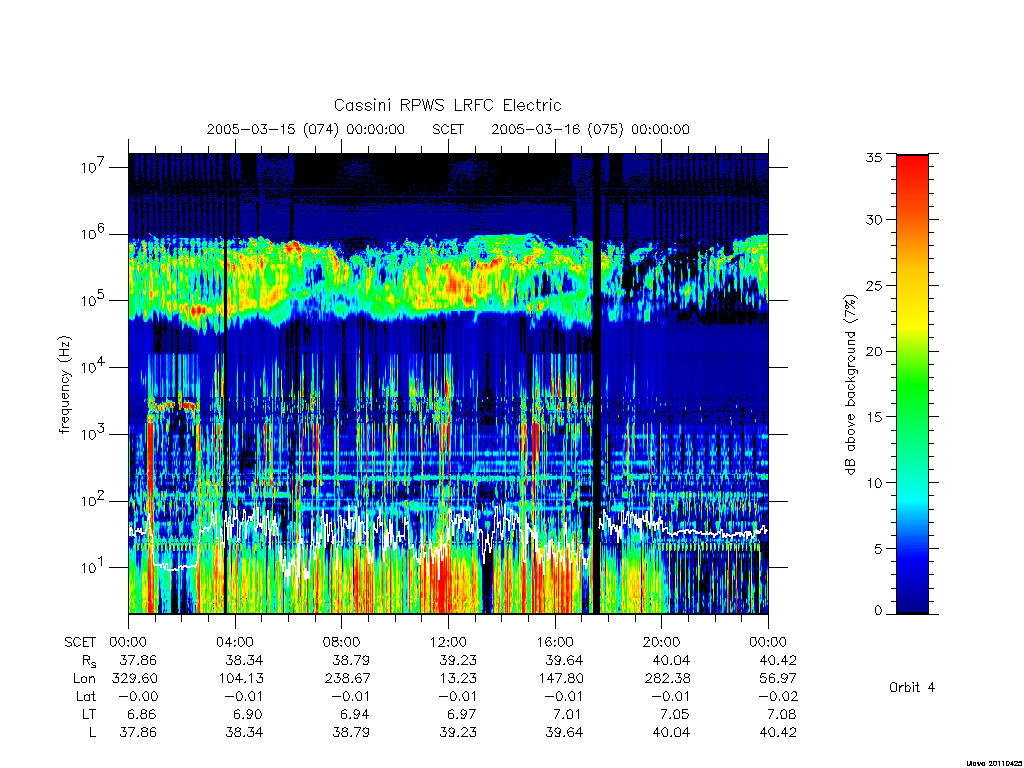
Task: Click the end date 2005-03-16 (075) header
Action: coord(590,129)
